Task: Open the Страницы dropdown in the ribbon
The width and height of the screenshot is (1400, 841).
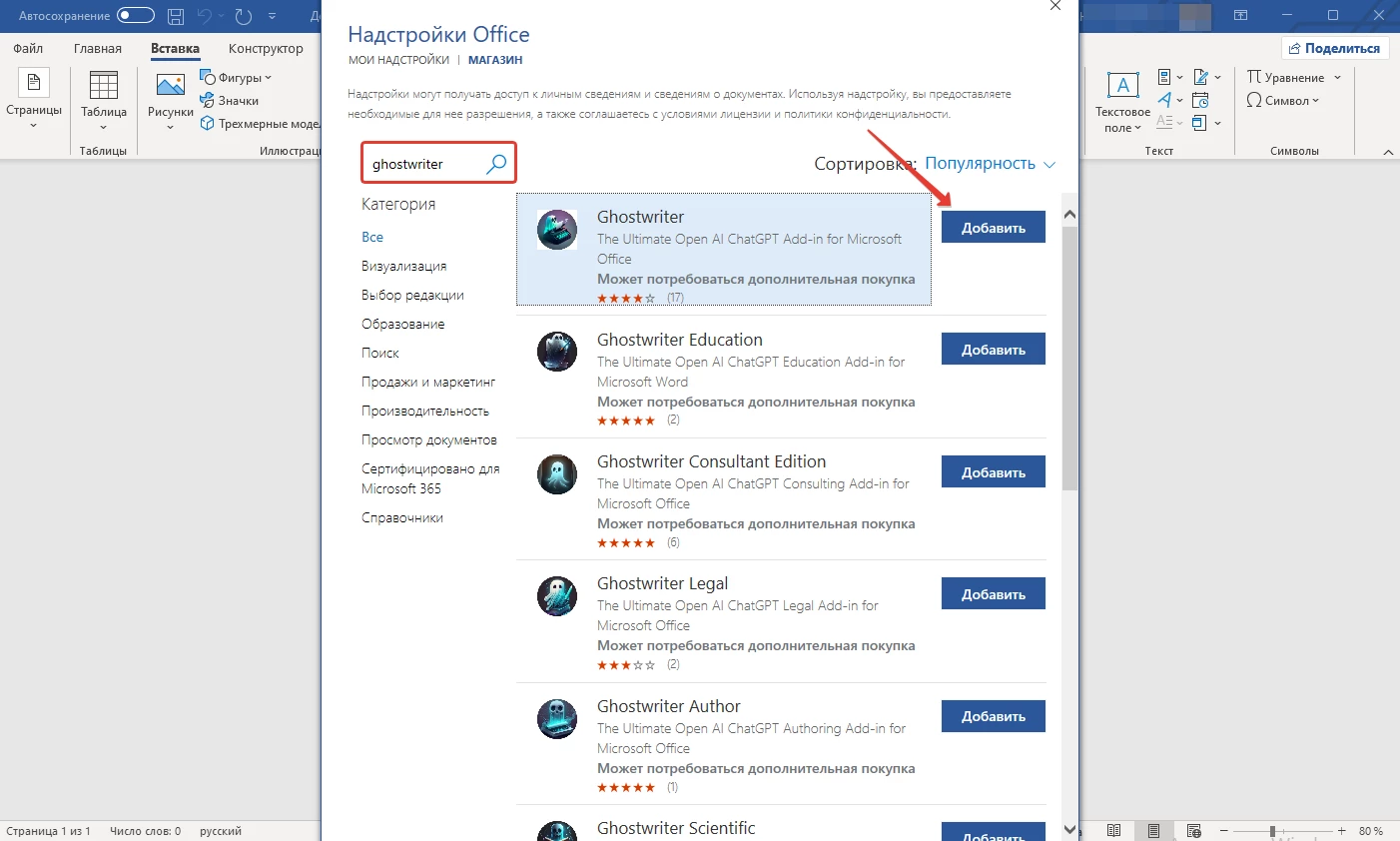Action: coord(34,101)
